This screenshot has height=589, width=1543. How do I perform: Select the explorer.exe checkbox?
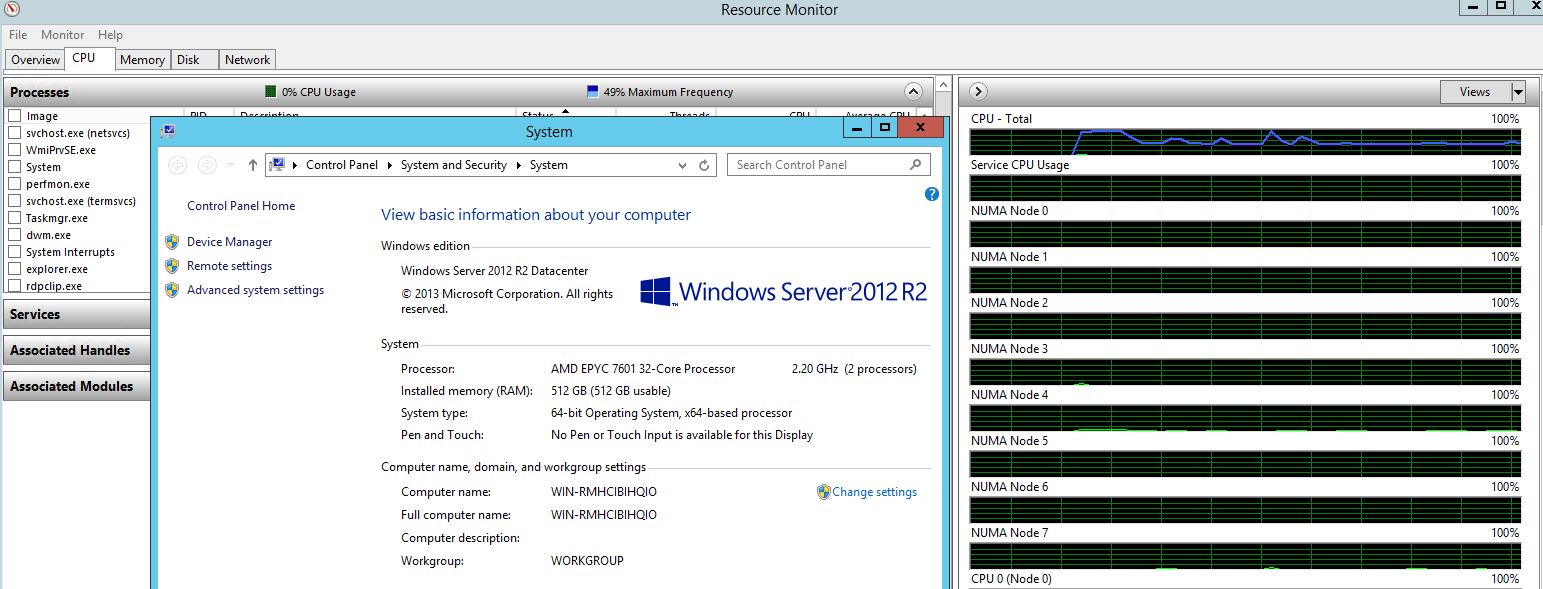[x=15, y=269]
